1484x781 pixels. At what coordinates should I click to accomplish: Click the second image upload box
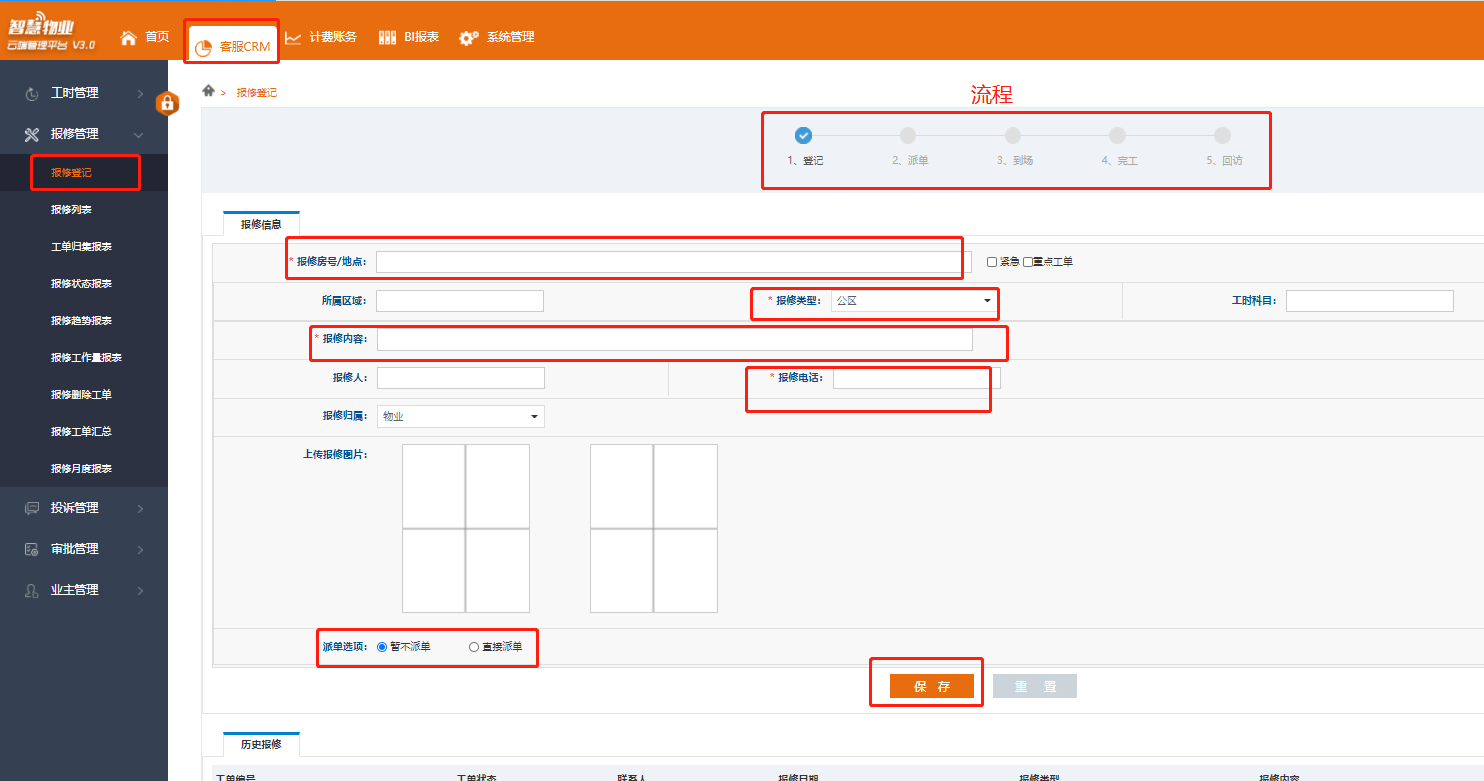point(654,528)
